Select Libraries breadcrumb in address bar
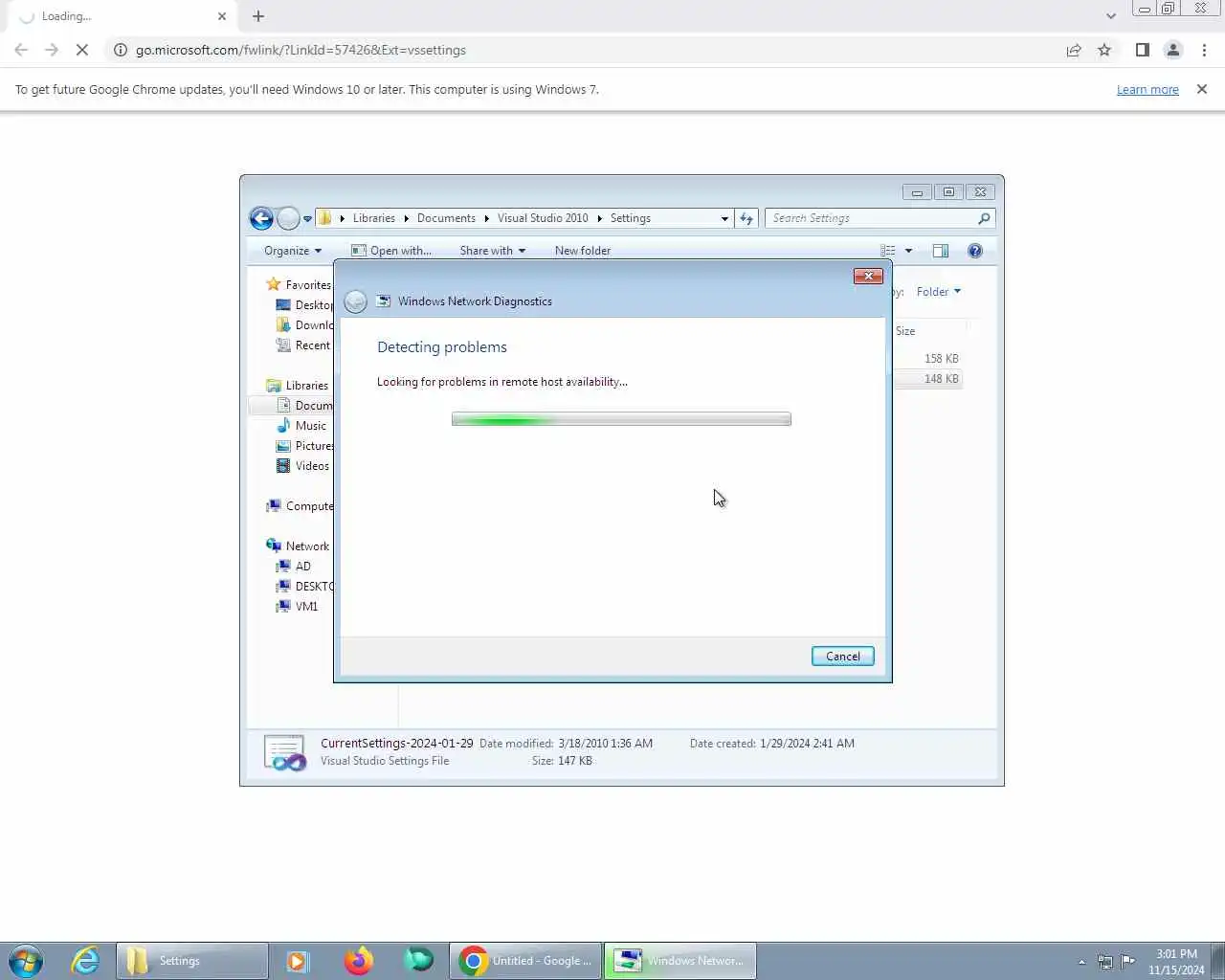This screenshot has height=980, width=1225. click(x=374, y=218)
